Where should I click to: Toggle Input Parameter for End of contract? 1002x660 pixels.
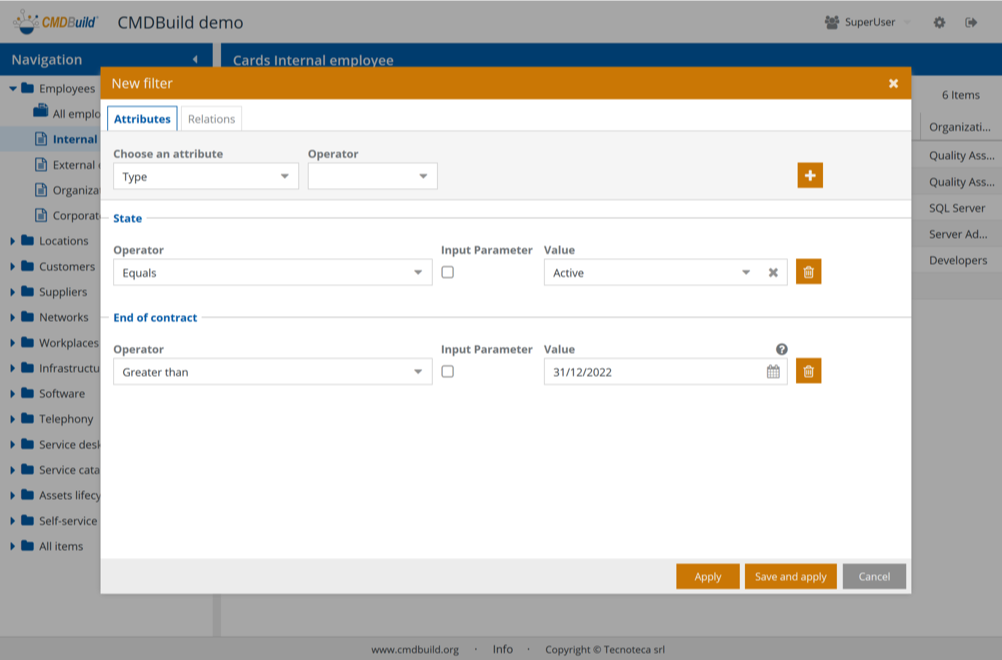pos(448,371)
